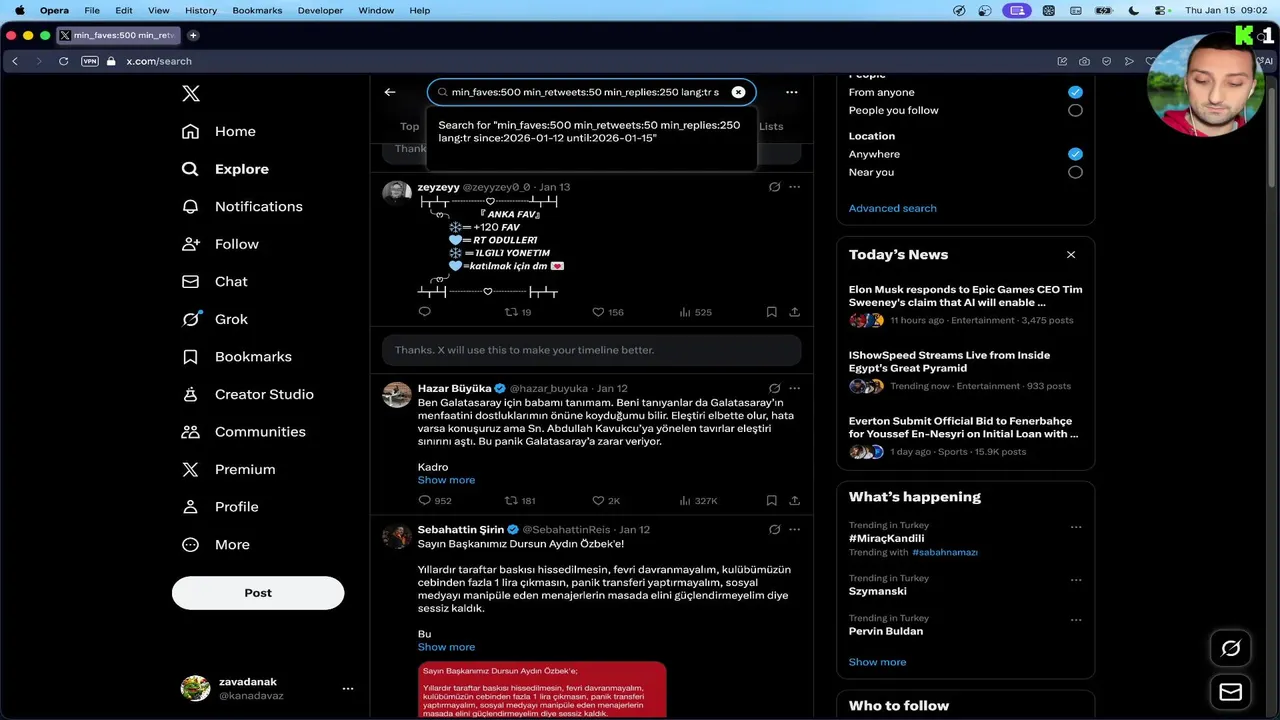Click the Post button
Screen dimensions: 1280x720
[x=258, y=593]
